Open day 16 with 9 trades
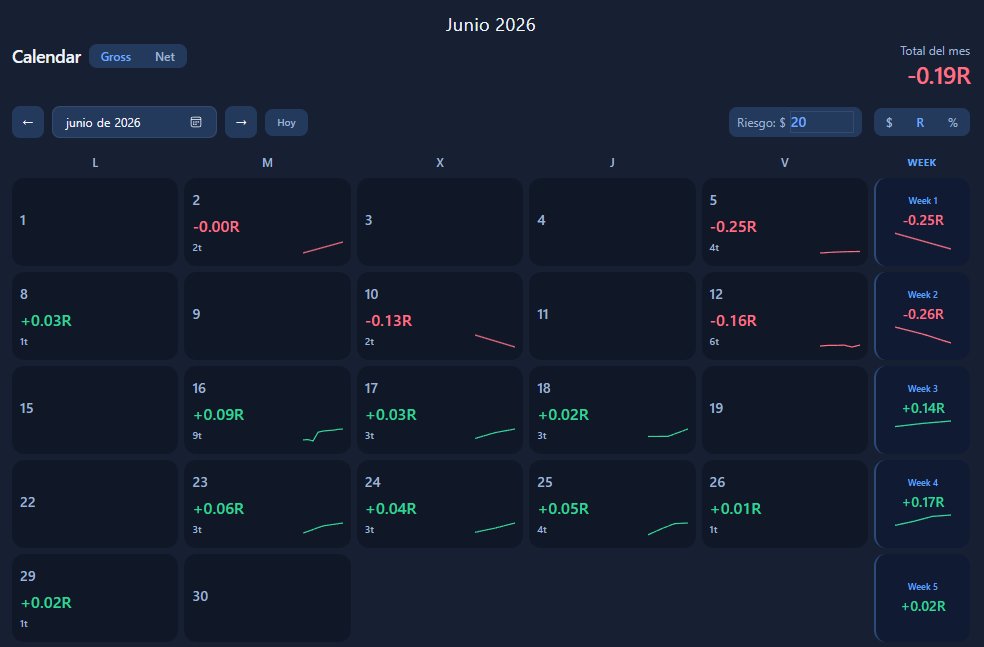 tap(267, 410)
